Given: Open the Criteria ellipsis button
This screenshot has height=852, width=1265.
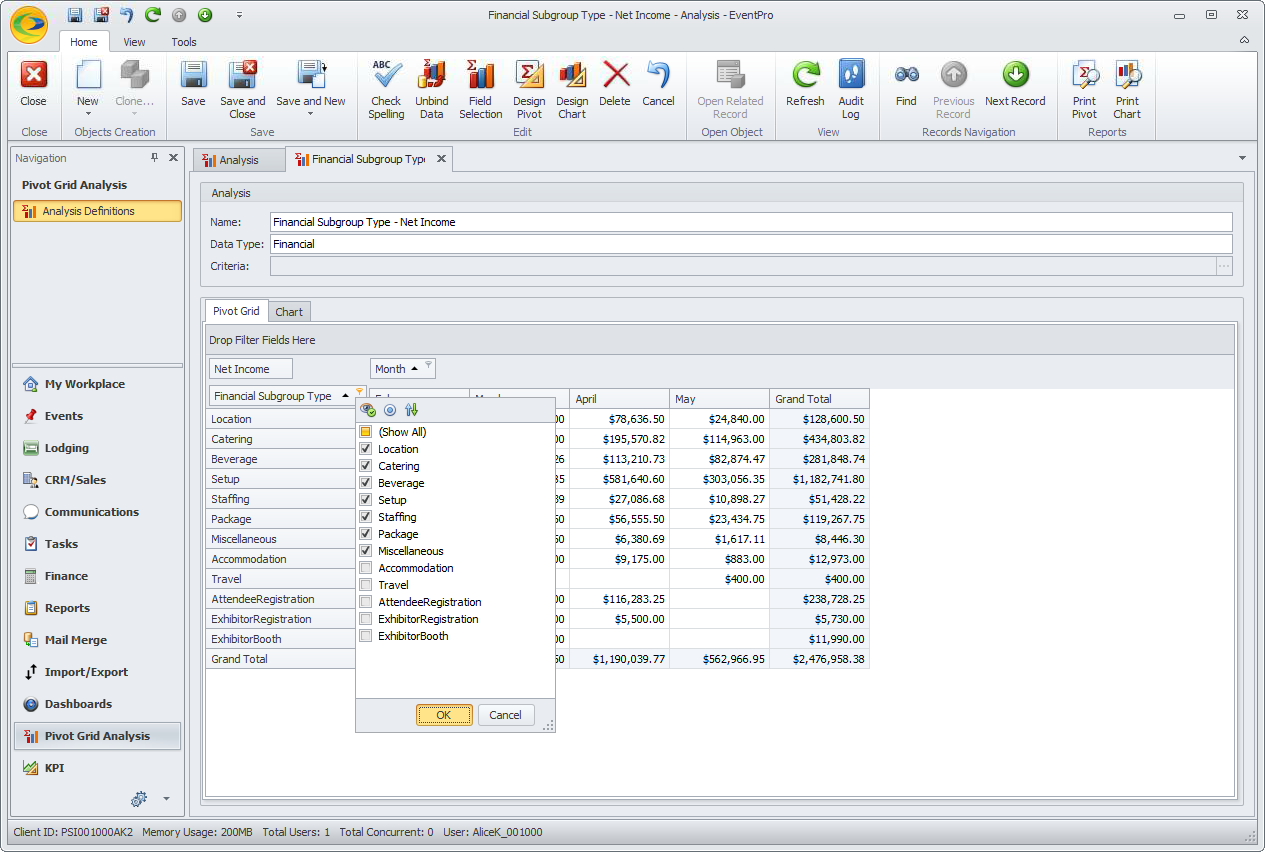Looking at the screenshot, I should 1224,266.
